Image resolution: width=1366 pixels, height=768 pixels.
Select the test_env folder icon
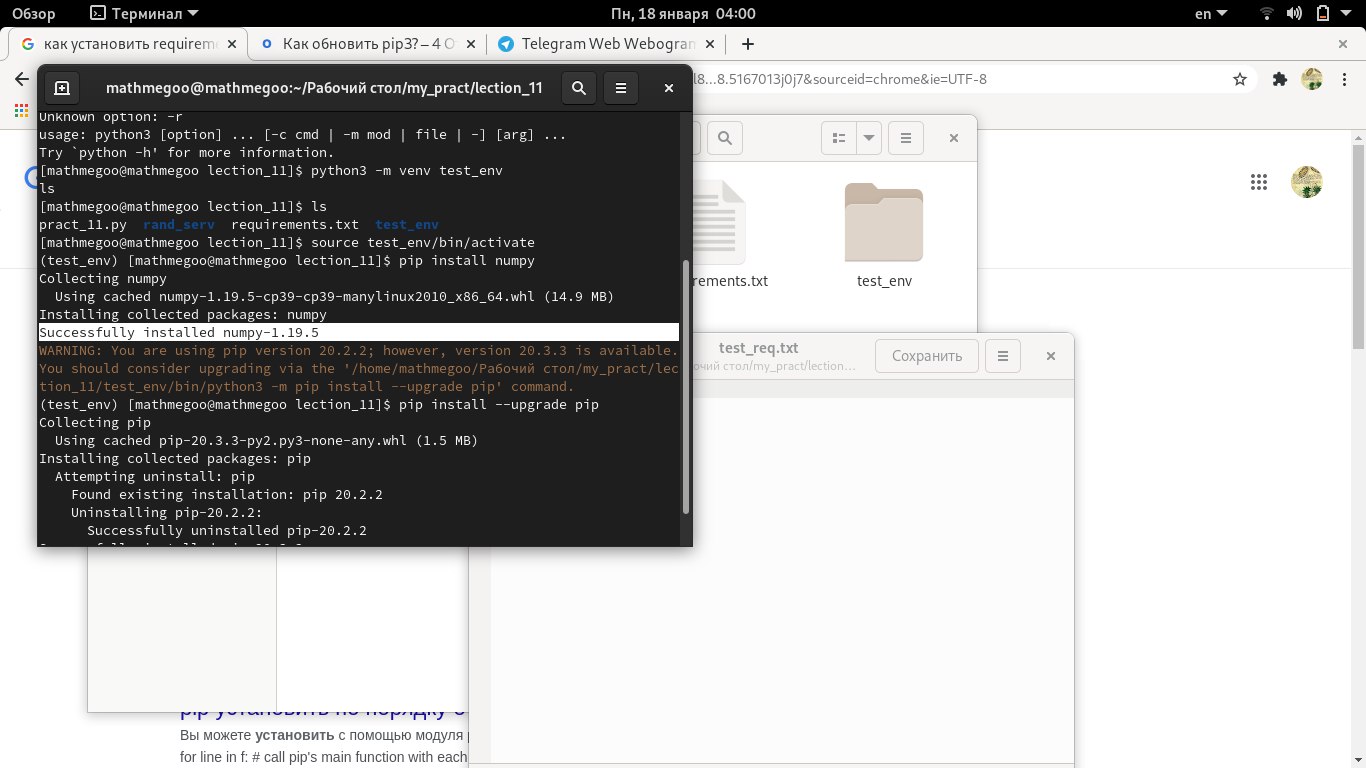click(x=884, y=222)
